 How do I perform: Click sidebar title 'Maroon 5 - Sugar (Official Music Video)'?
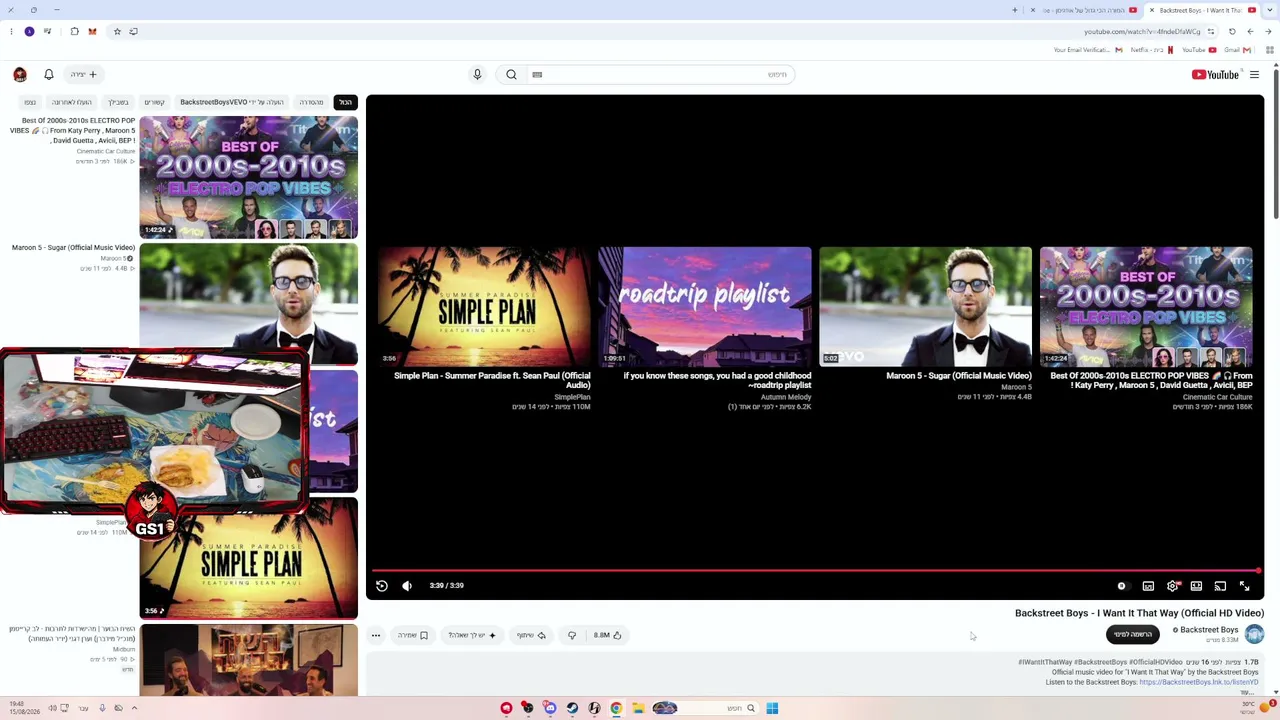pos(73,247)
